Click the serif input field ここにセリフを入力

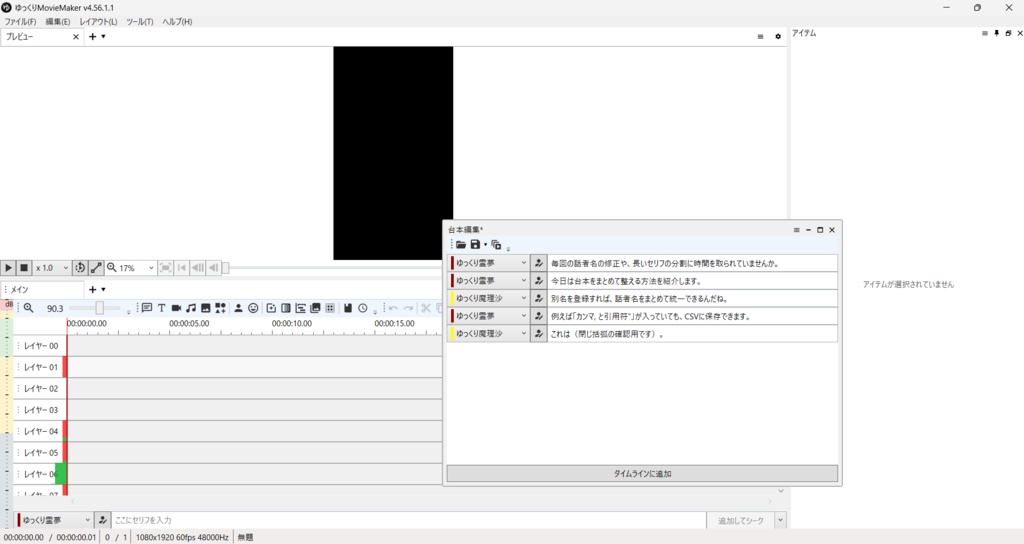click(409, 520)
